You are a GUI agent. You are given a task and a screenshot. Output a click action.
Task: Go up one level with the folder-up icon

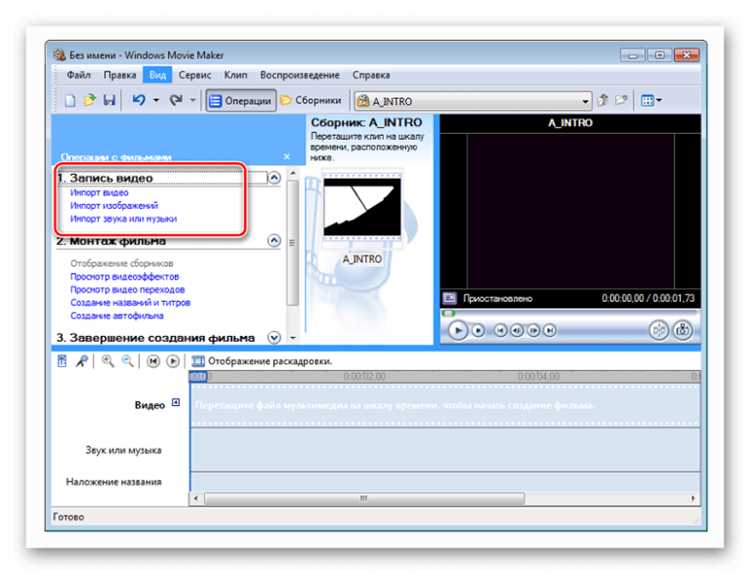pyautogui.click(x=603, y=100)
